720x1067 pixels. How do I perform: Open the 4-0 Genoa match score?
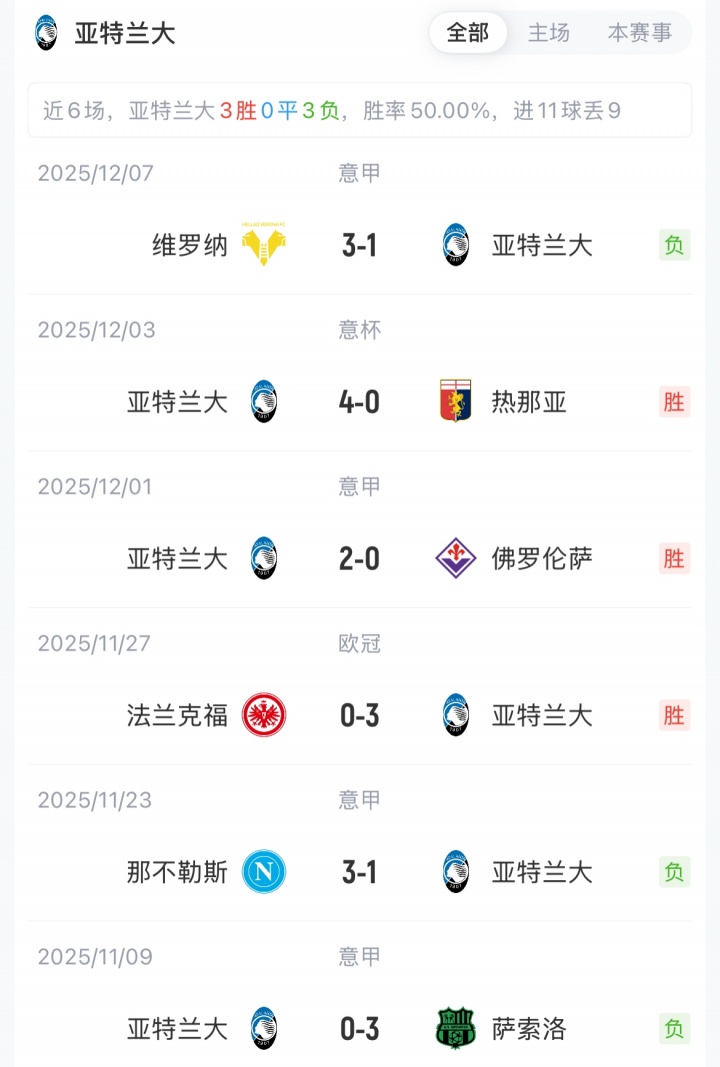(359, 402)
